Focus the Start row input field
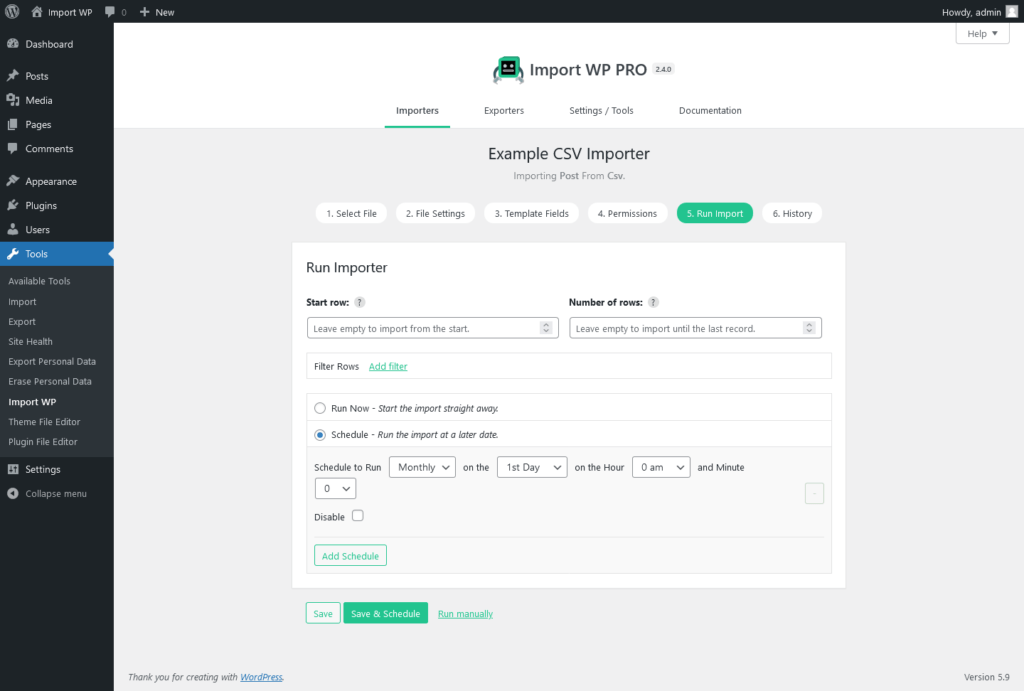 432,328
